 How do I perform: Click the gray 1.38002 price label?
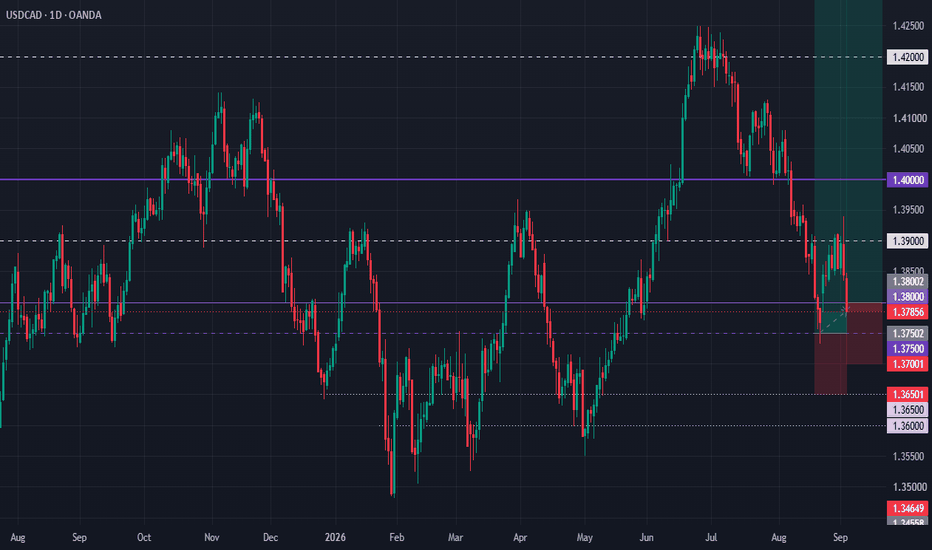click(907, 281)
